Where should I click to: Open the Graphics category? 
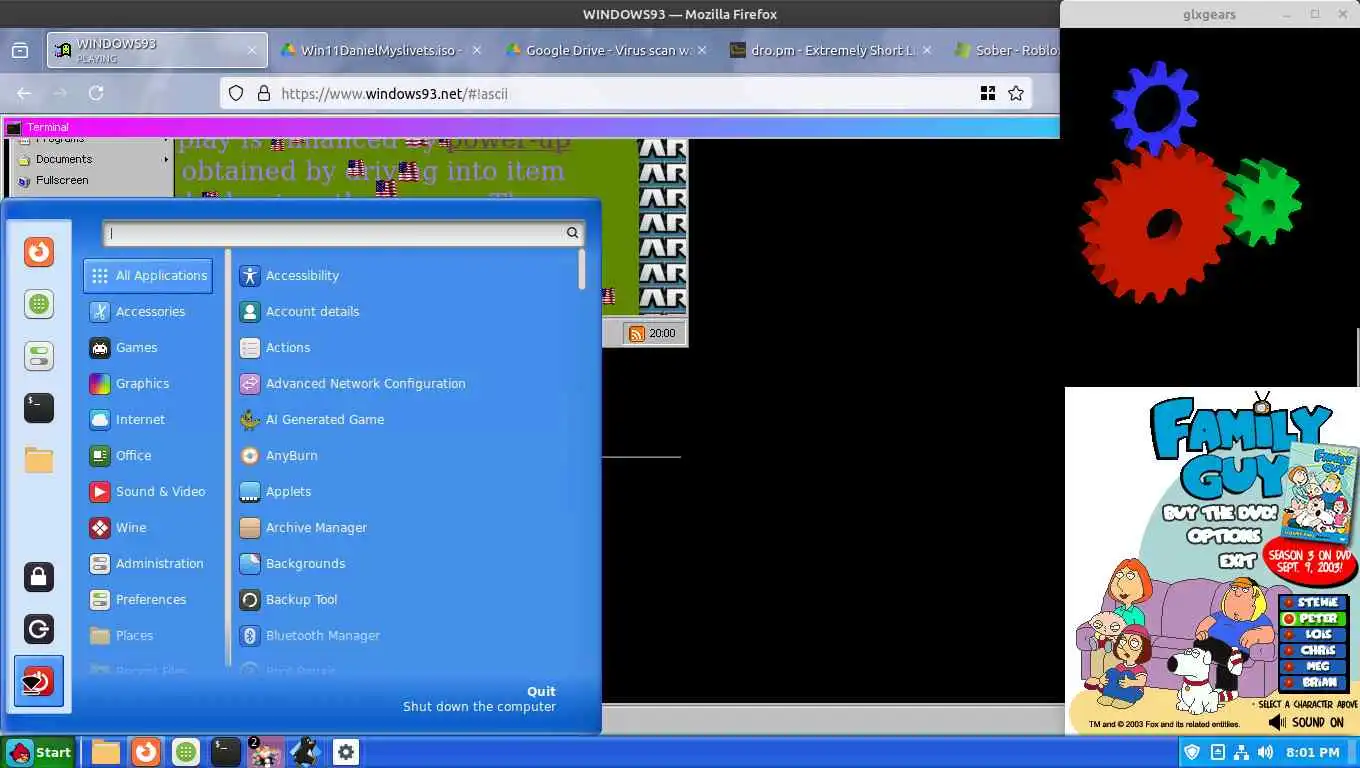tap(148, 384)
